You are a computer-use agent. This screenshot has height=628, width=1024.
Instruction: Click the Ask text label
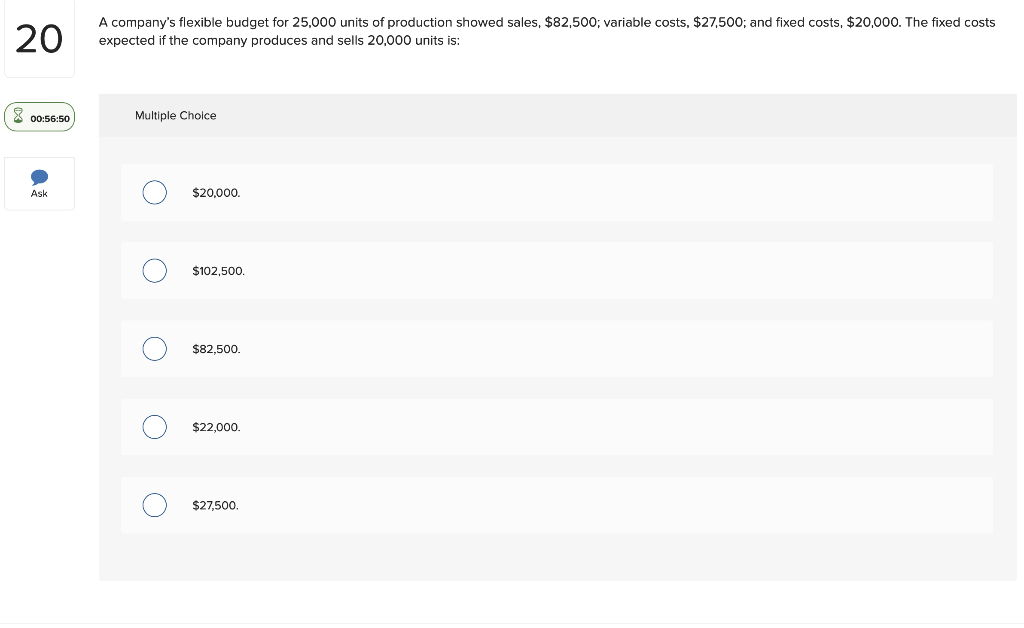[39, 194]
